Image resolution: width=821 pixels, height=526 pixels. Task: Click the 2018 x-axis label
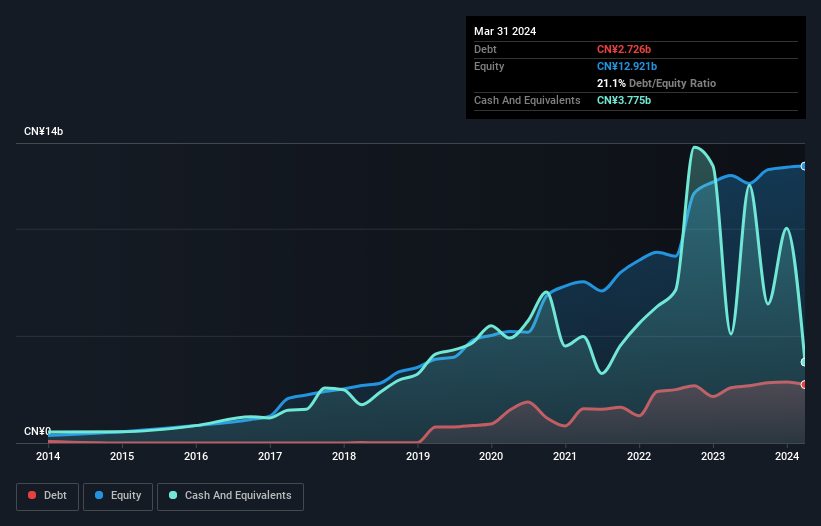(344, 456)
